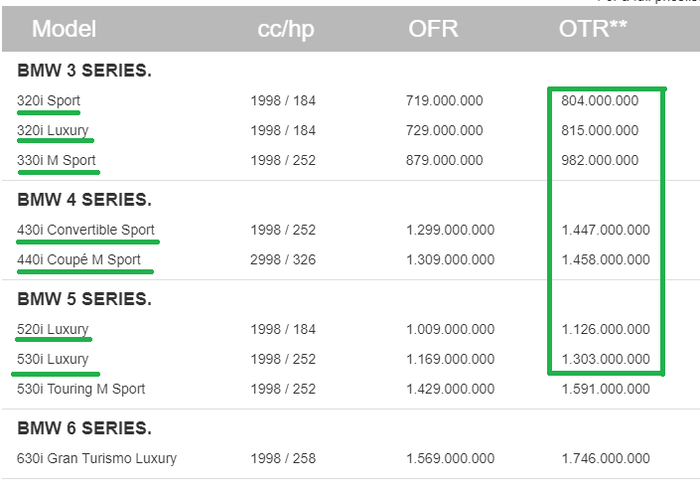Click the 1.299.000.000 OFR price
Viewport: 700px width, 490px height.
(450, 230)
